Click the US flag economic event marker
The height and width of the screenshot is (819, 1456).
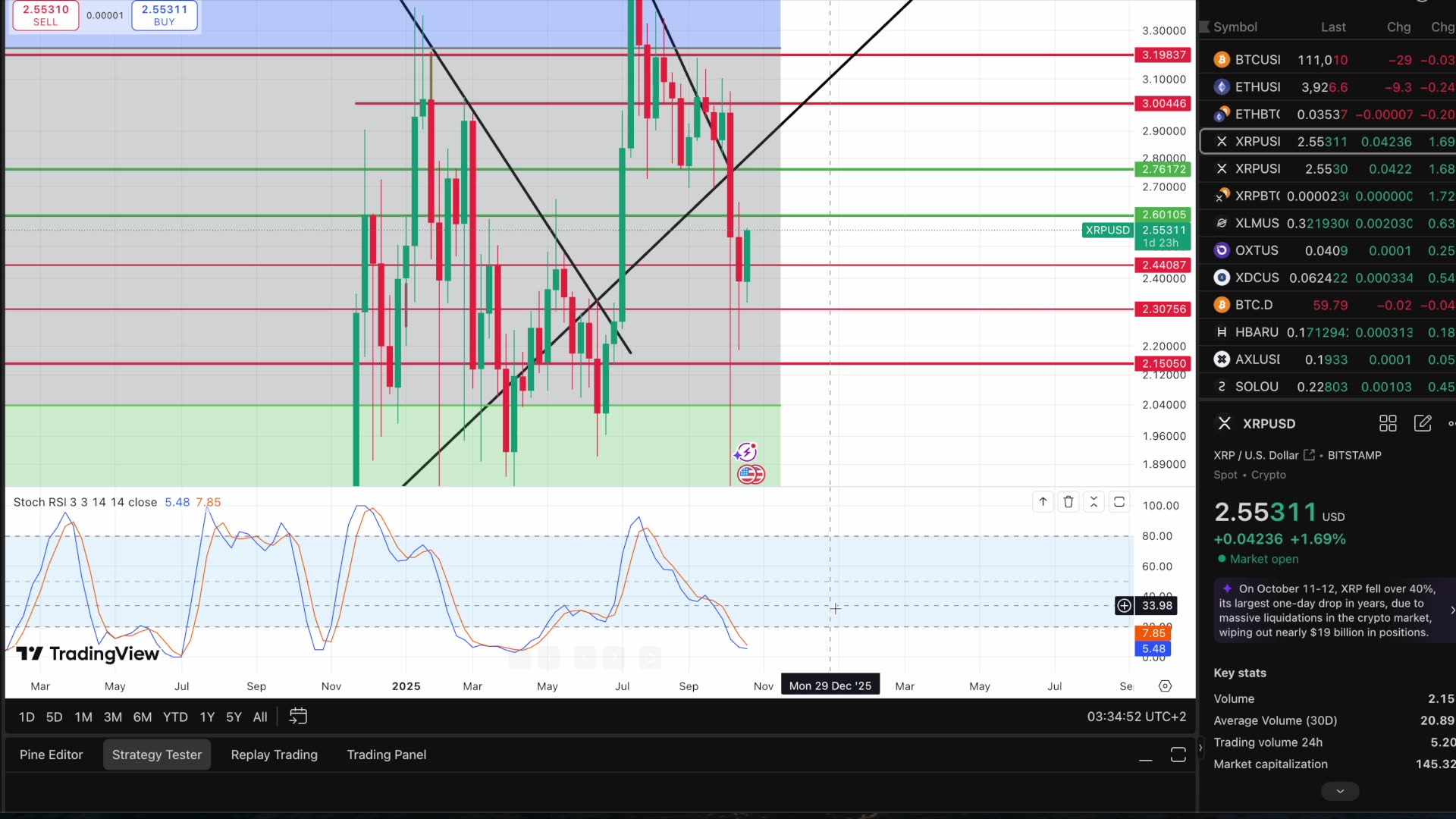(x=751, y=475)
